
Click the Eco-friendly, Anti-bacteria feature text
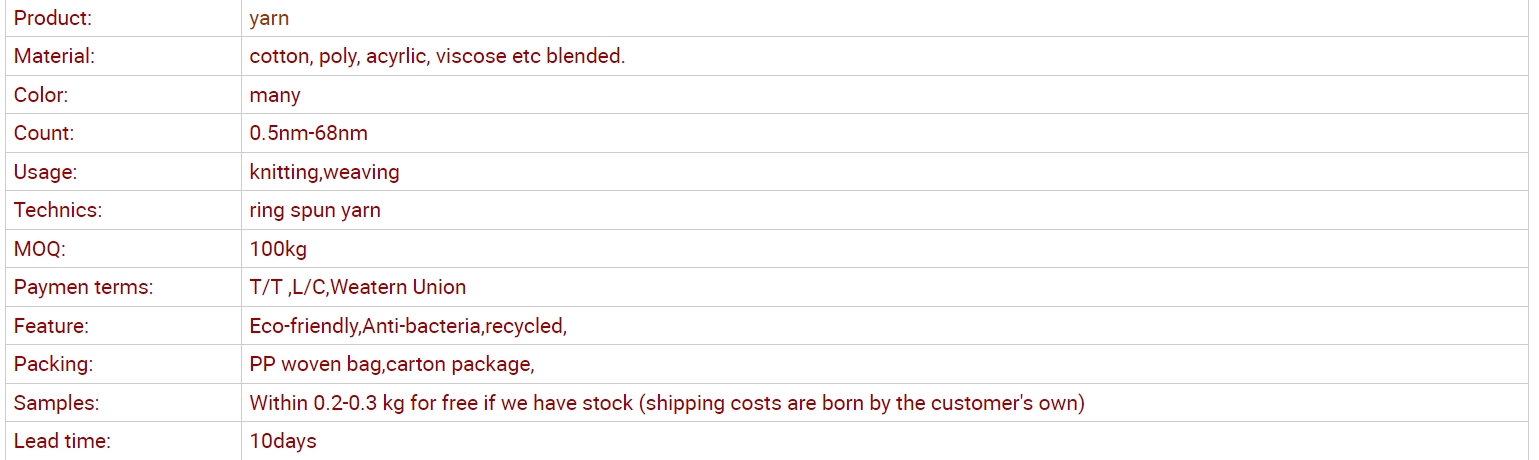408,326
